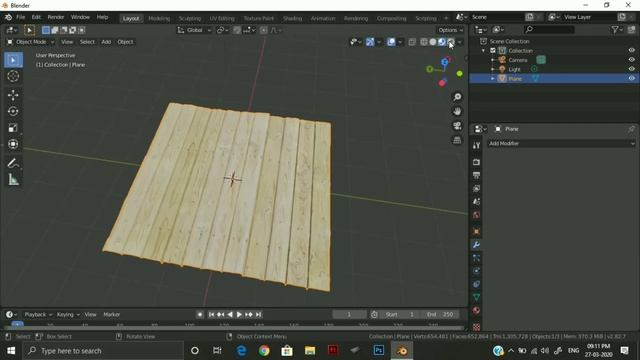
Task: Switch to Modeling workspace tab
Action: click(x=159, y=18)
